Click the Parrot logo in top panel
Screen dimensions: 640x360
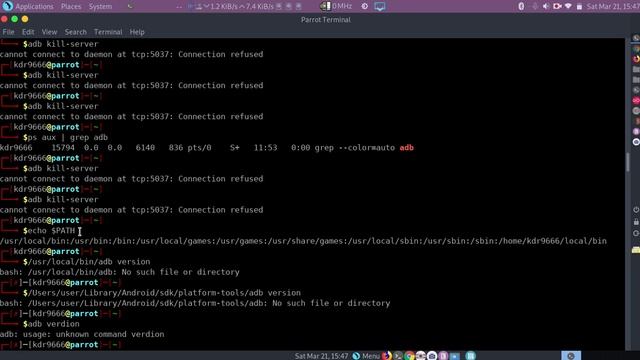(7, 6)
